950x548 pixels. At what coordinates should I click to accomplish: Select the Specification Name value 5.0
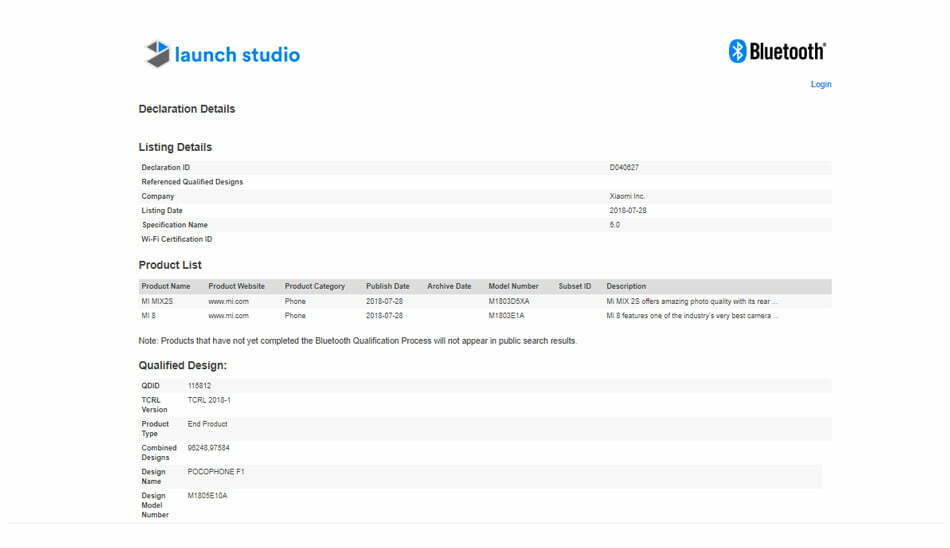click(614, 225)
